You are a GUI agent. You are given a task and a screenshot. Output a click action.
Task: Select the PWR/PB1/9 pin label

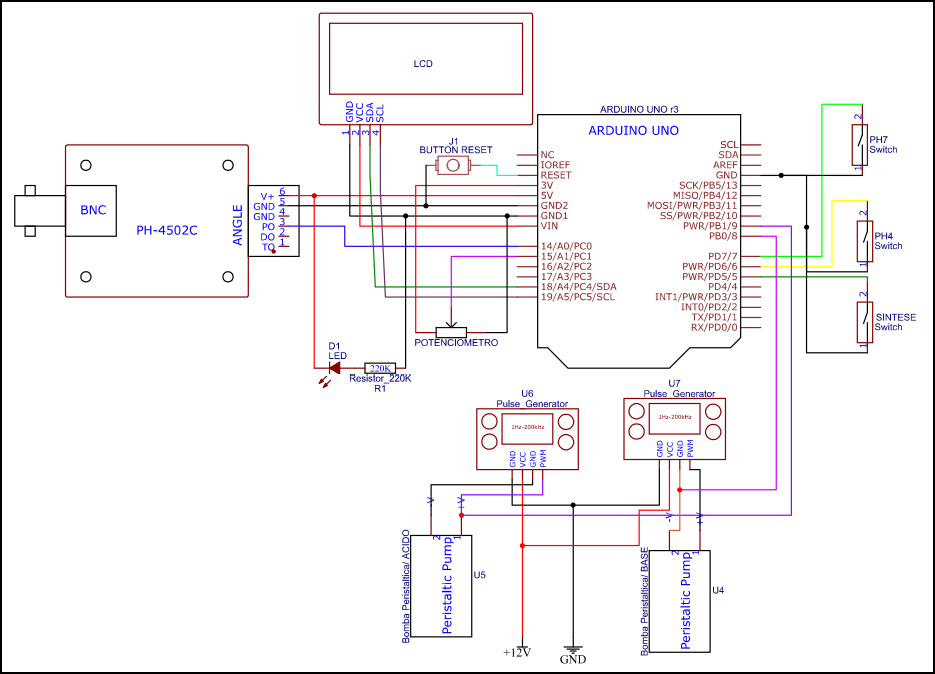click(710, 226)
